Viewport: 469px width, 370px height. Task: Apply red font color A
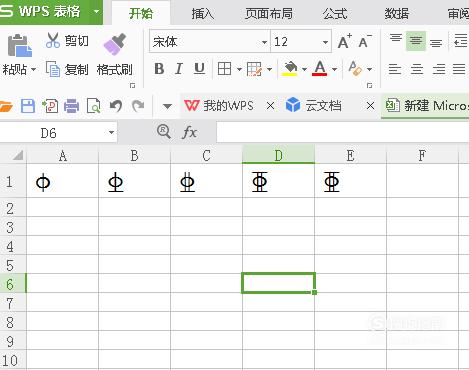click(x=320, y=68)
